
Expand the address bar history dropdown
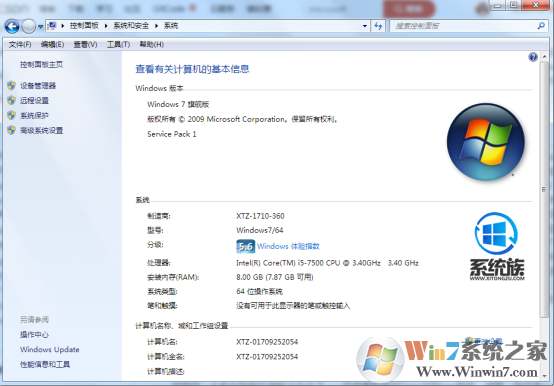tap(365, 26)
